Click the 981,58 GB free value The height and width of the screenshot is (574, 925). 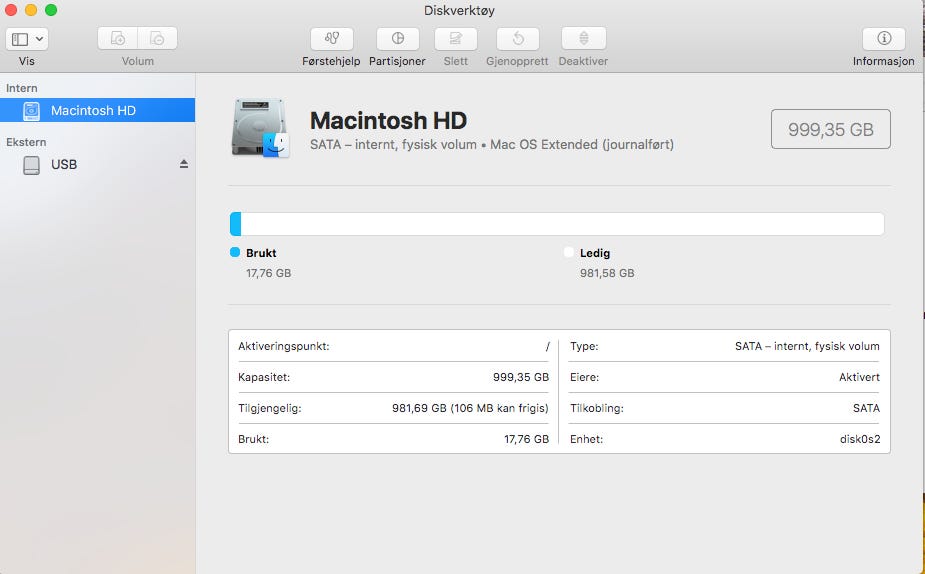pyautogui.click(x=607, y=273)
